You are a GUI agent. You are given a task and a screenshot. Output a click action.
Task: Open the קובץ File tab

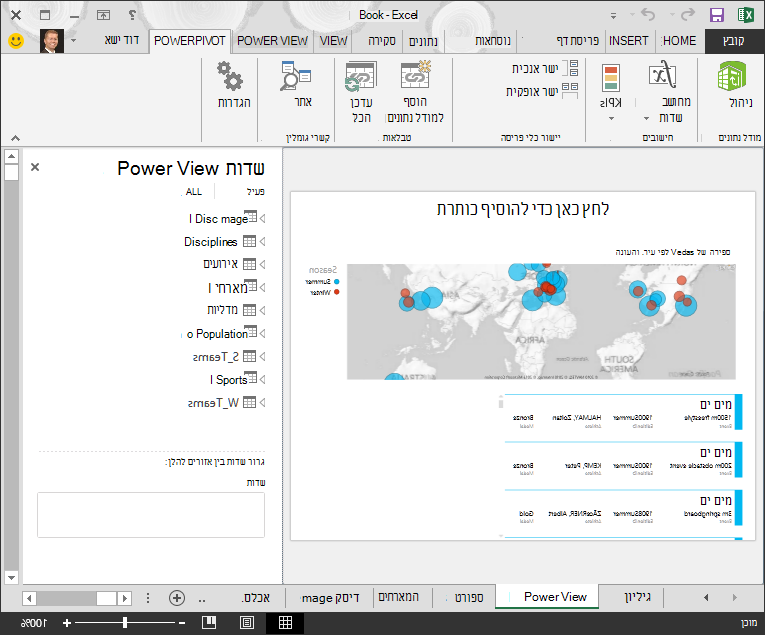(734, 41)
